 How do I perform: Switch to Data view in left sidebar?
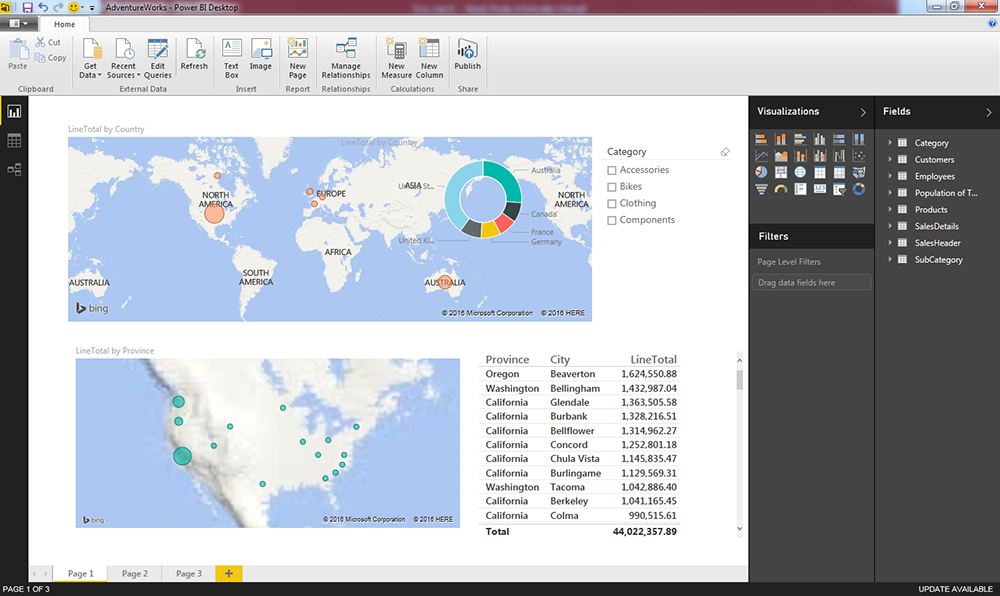point(14,141)
